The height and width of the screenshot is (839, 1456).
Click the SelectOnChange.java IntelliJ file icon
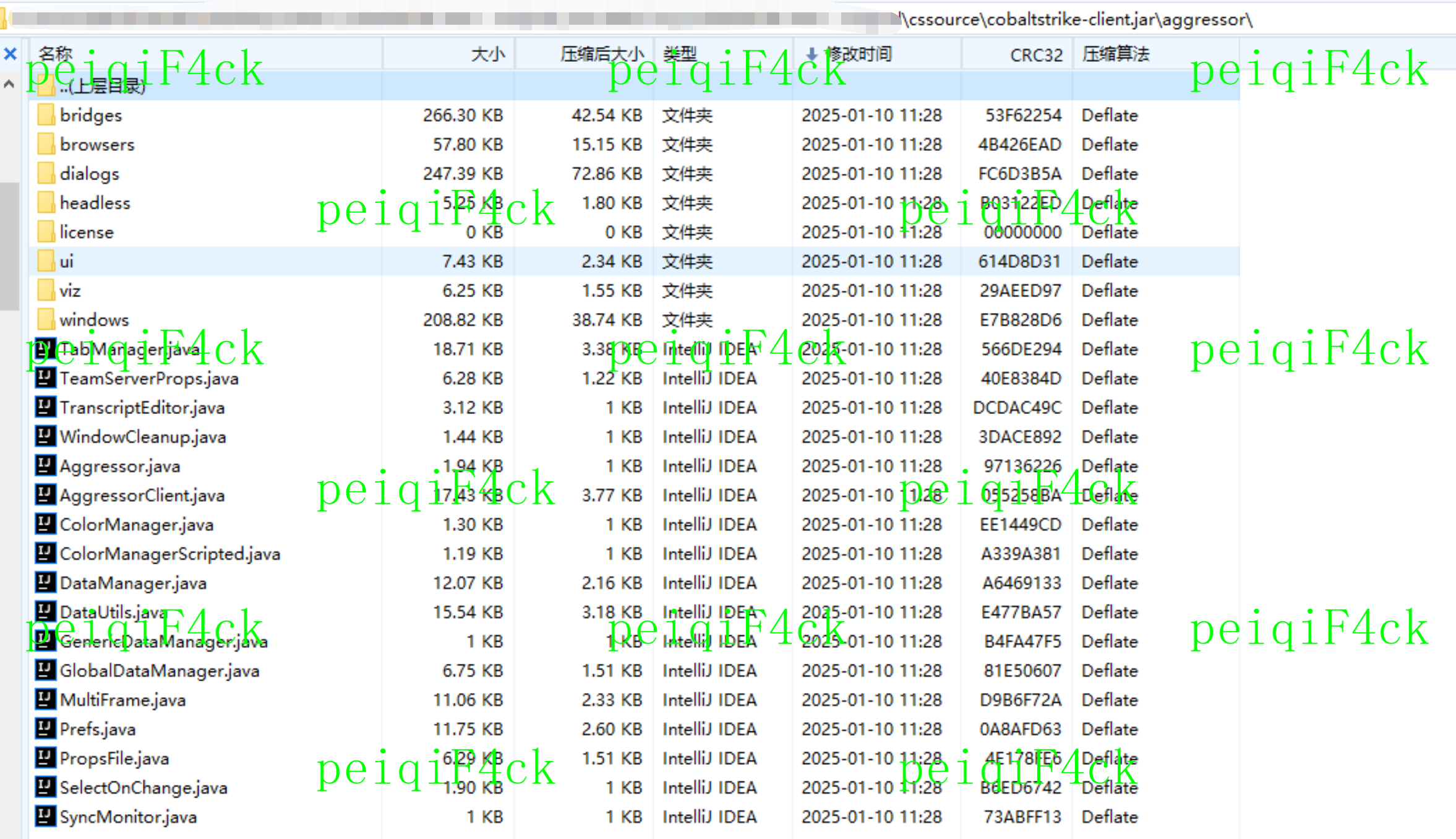45,787
